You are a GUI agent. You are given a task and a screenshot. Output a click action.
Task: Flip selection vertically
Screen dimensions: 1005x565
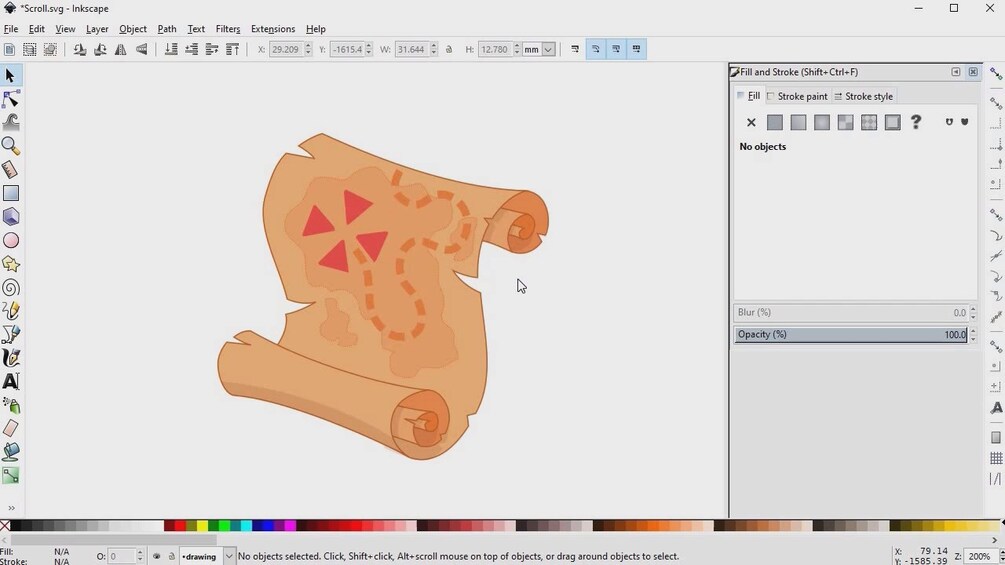[141, 49]
